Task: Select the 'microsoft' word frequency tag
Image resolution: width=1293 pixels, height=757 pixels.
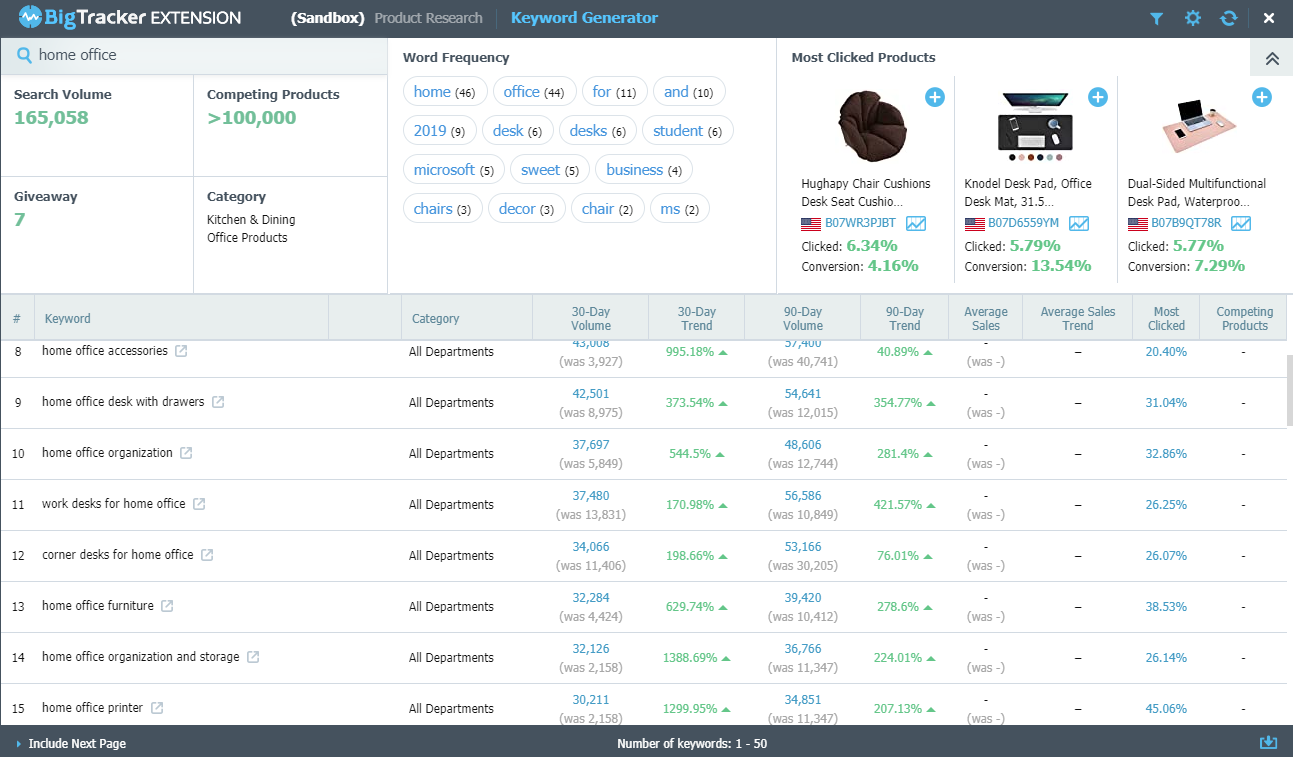Action: tap(454, 170)
